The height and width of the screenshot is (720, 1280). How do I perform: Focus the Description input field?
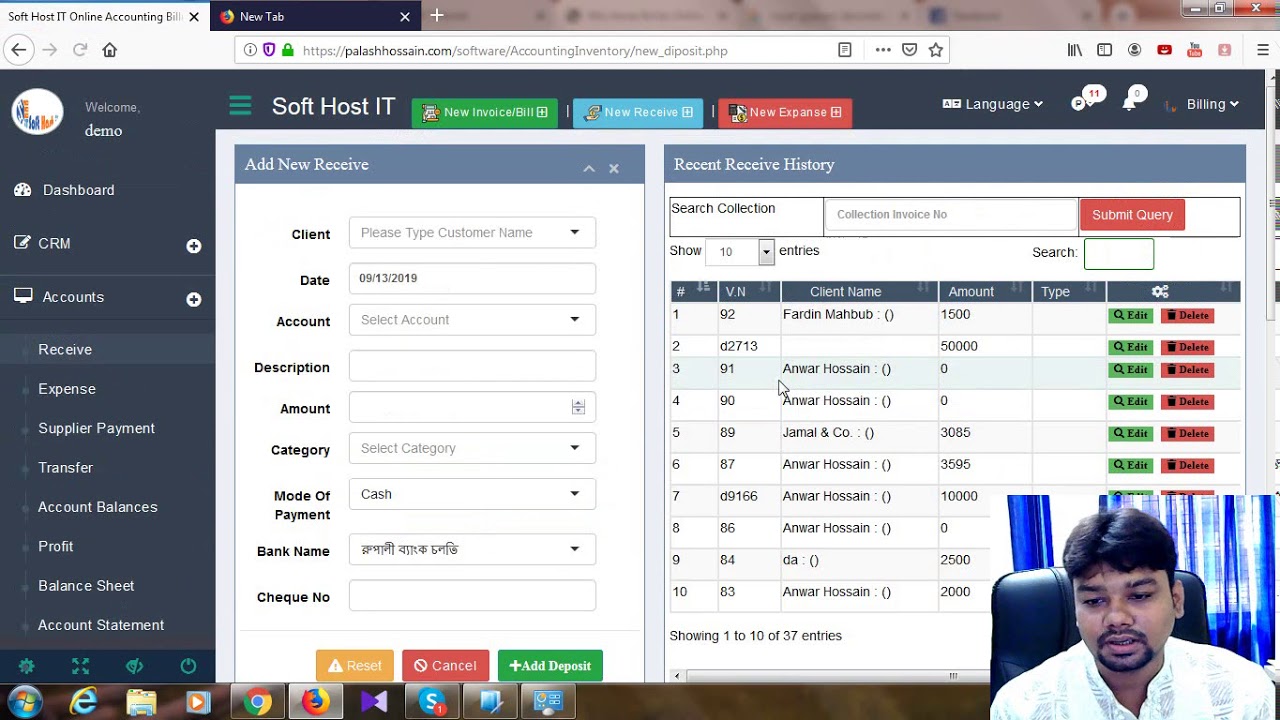[472, 366]
